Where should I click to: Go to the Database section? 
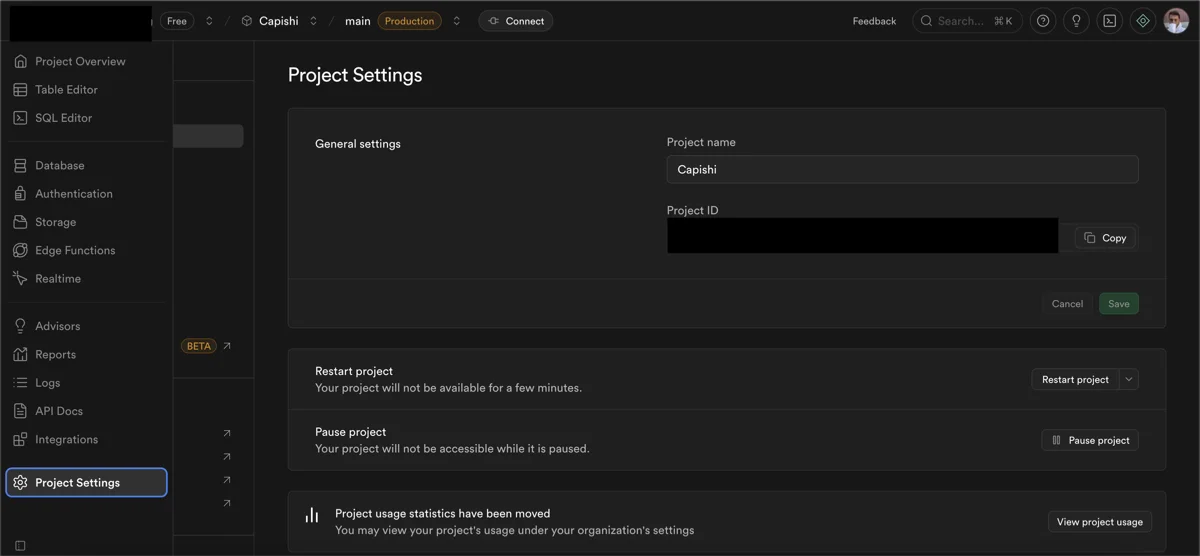[59, 165]
